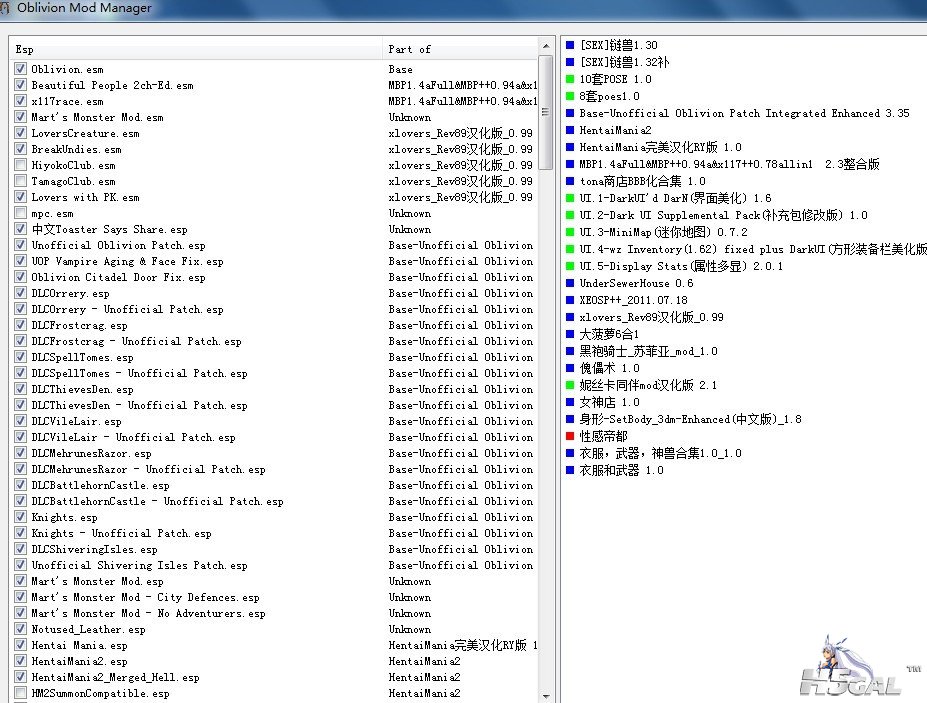Select BreakUndies.esm plugin row
Viewport: 927px width, 703px height.
coord(274,149)
